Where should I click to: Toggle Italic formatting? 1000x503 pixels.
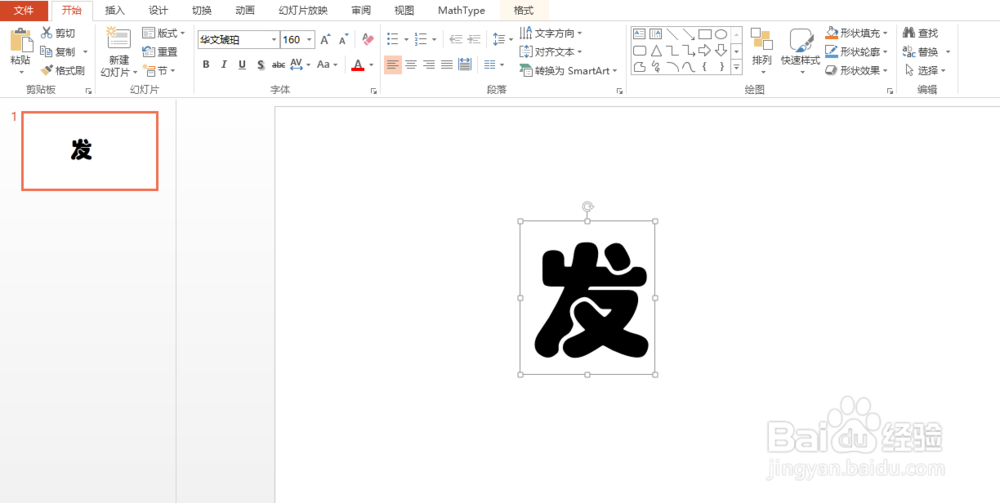coord(224,64)
